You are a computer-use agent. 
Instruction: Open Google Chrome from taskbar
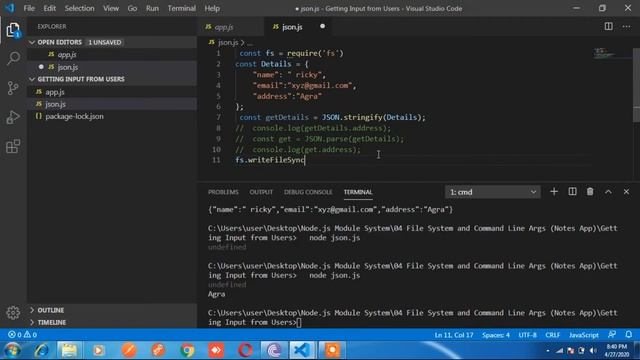pos(187,350)
